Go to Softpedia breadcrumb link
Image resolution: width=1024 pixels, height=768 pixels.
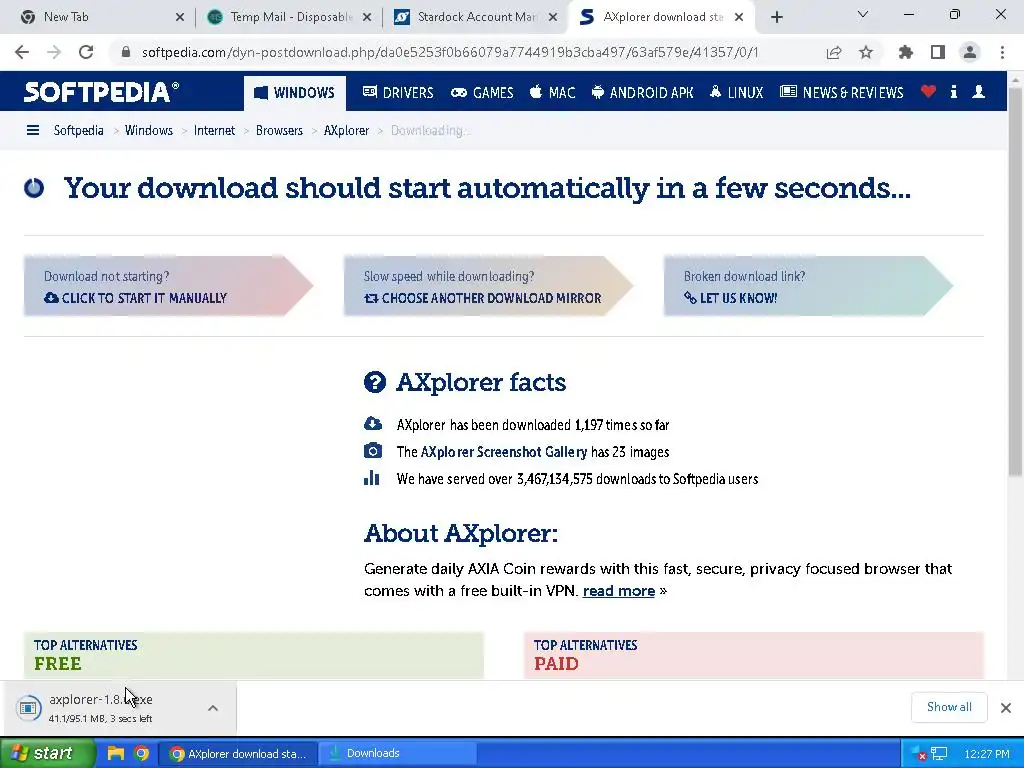(x=78, y=131)
